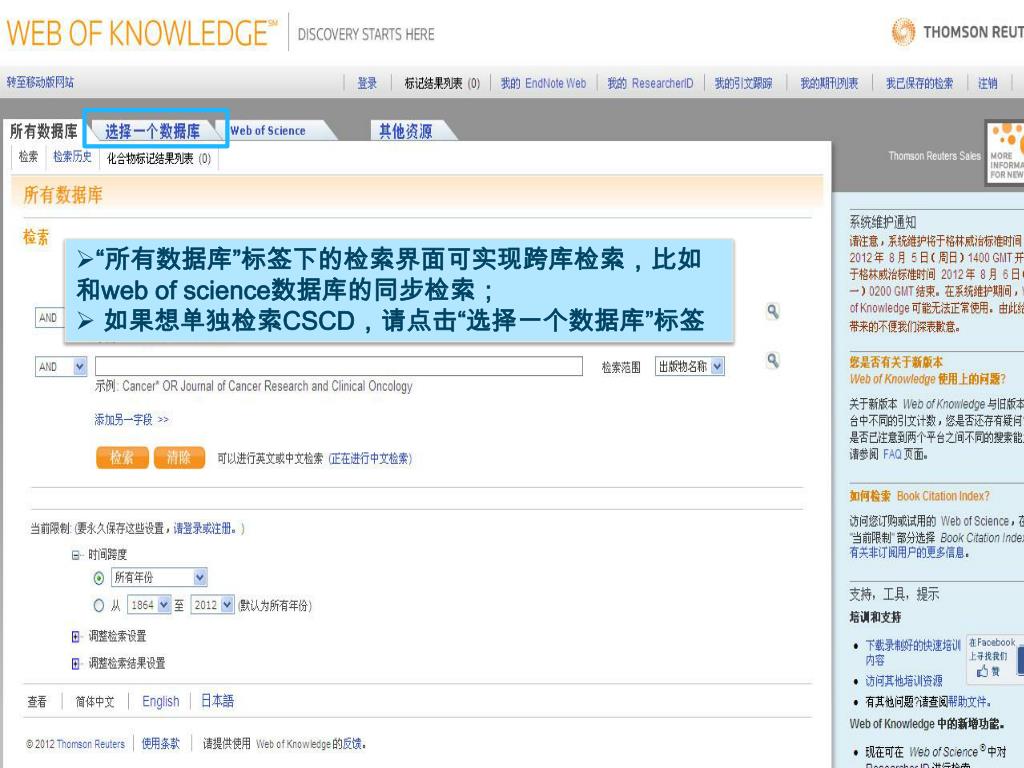Click the magnifier icon beside first search row
The width and height of the screenshot is (1024, 768).
click(x=773, y=312)
